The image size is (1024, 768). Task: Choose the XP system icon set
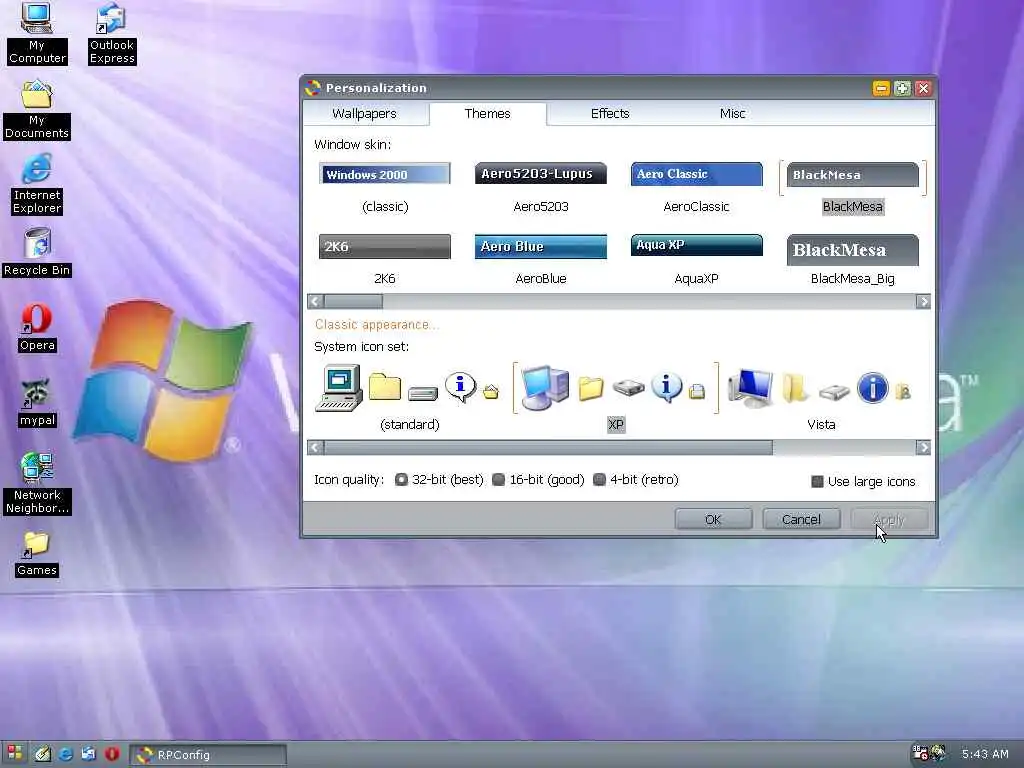(x=616, y=397)
